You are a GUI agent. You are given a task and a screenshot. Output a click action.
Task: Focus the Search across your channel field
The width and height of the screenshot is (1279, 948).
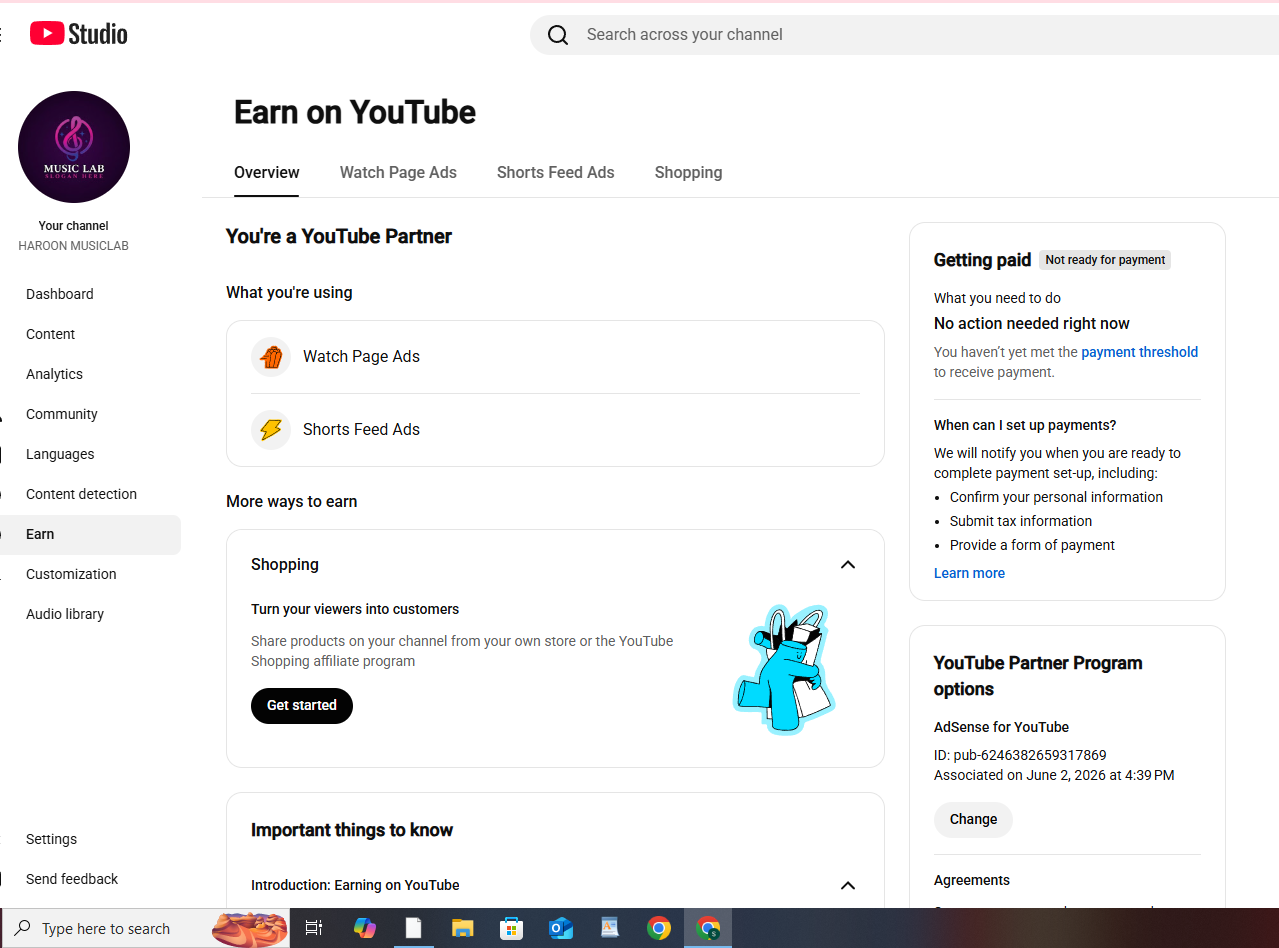(904, 35)
